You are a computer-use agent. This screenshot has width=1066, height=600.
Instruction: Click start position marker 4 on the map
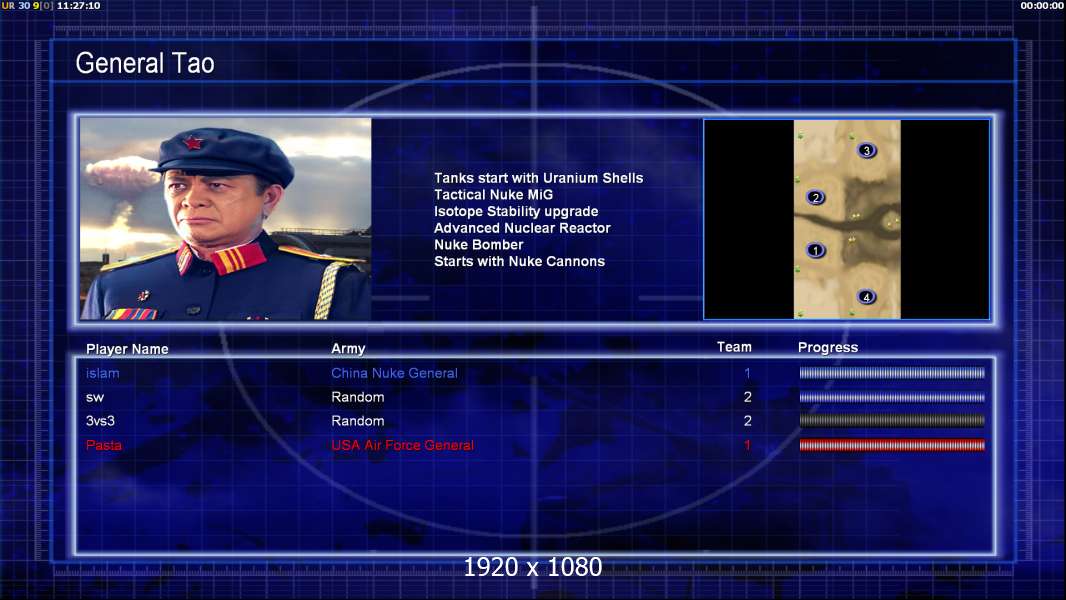coord(866,297)
